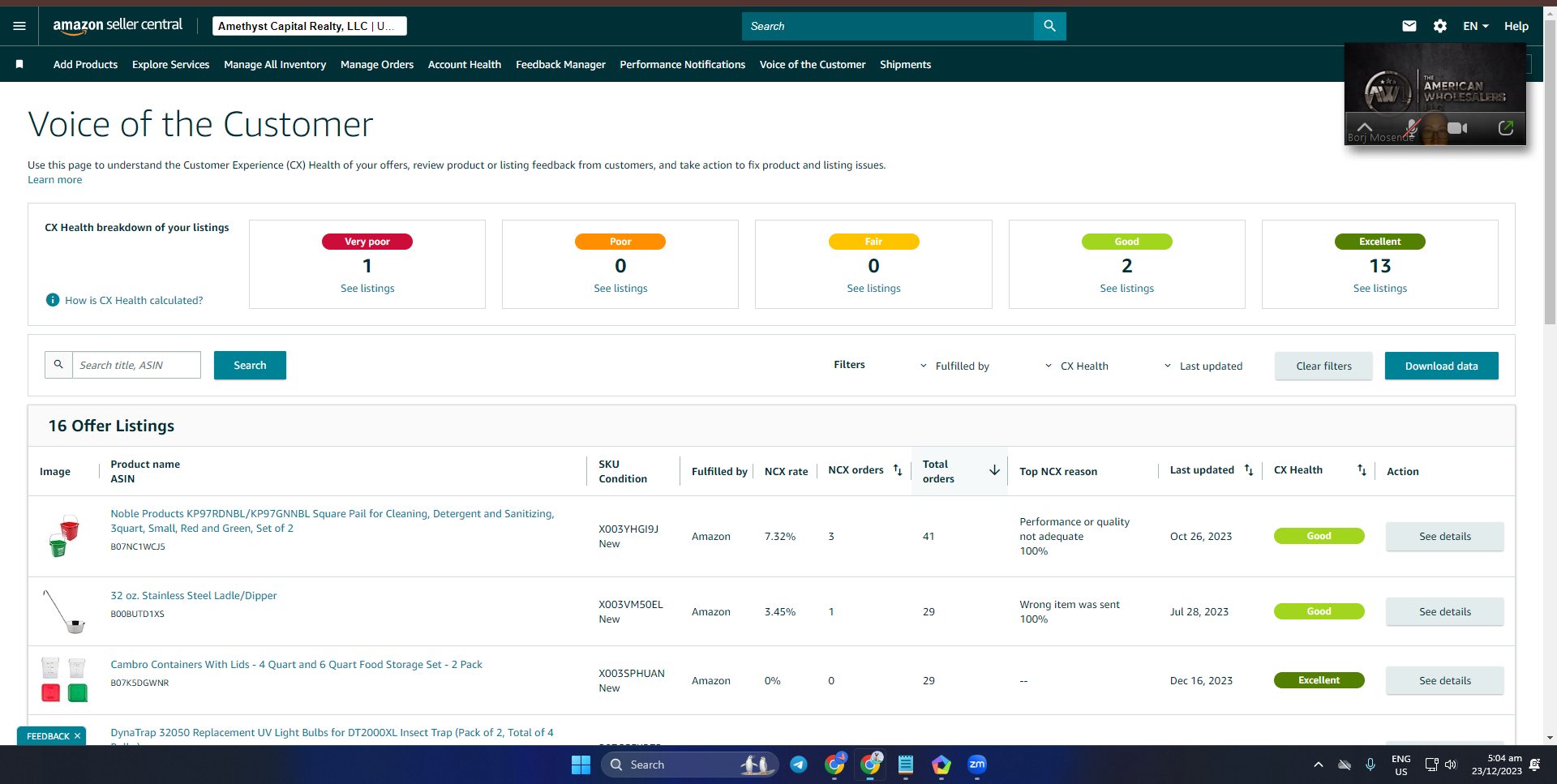
Task: Click Help in the header
Action: pyautogui.click(x=1516, y=26)
